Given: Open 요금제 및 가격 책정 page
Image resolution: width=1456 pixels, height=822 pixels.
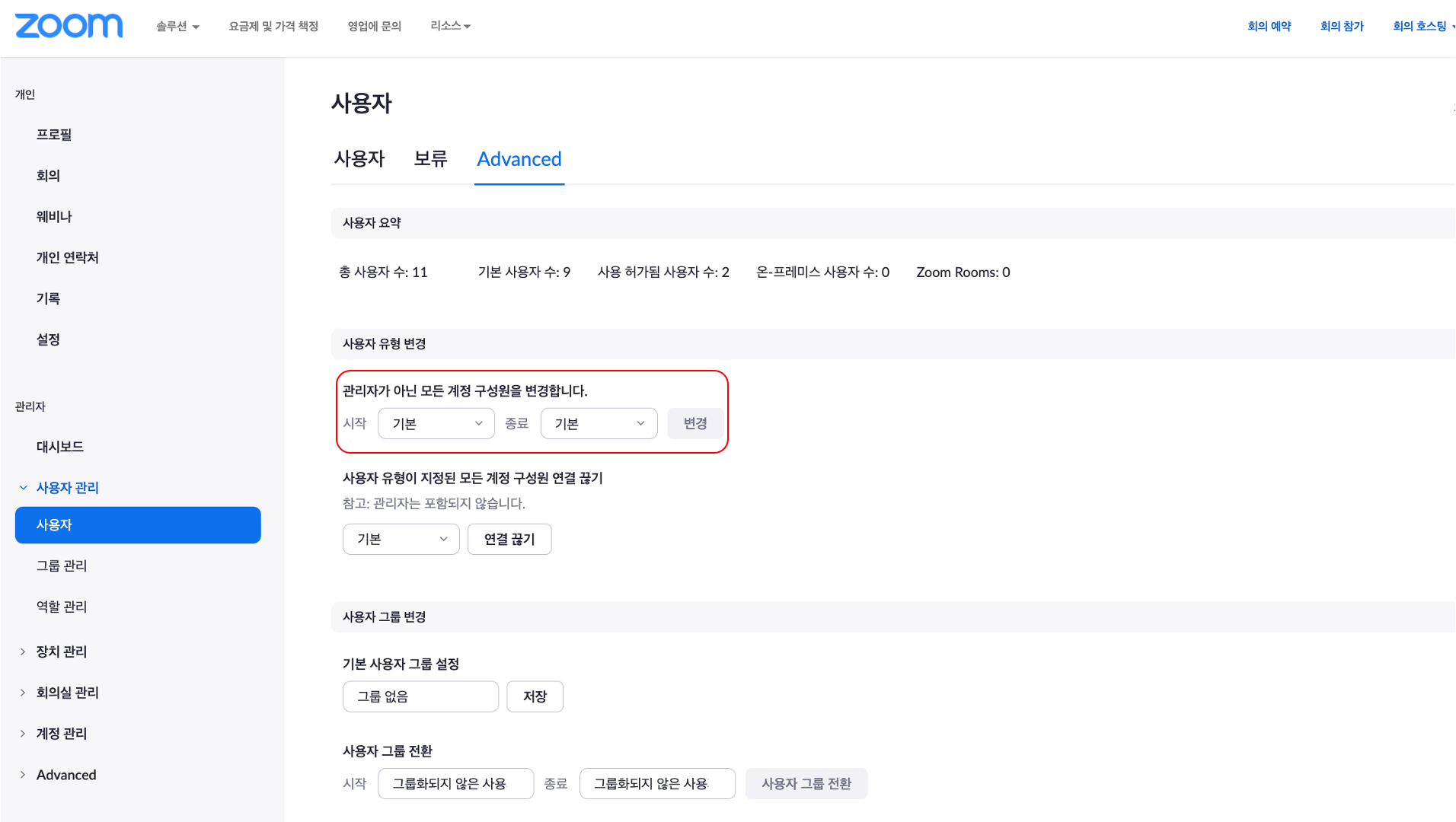Looking at the screenshot, I should pos(273,26).
